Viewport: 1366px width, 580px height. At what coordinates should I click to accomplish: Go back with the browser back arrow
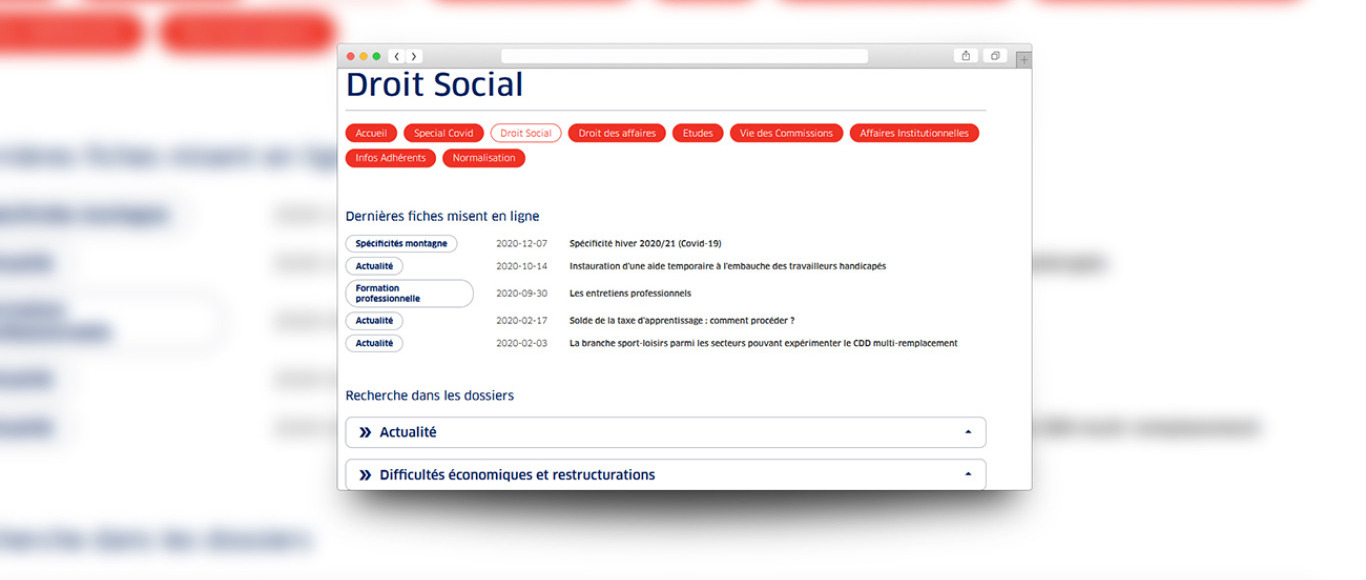[x=397, y=56]
